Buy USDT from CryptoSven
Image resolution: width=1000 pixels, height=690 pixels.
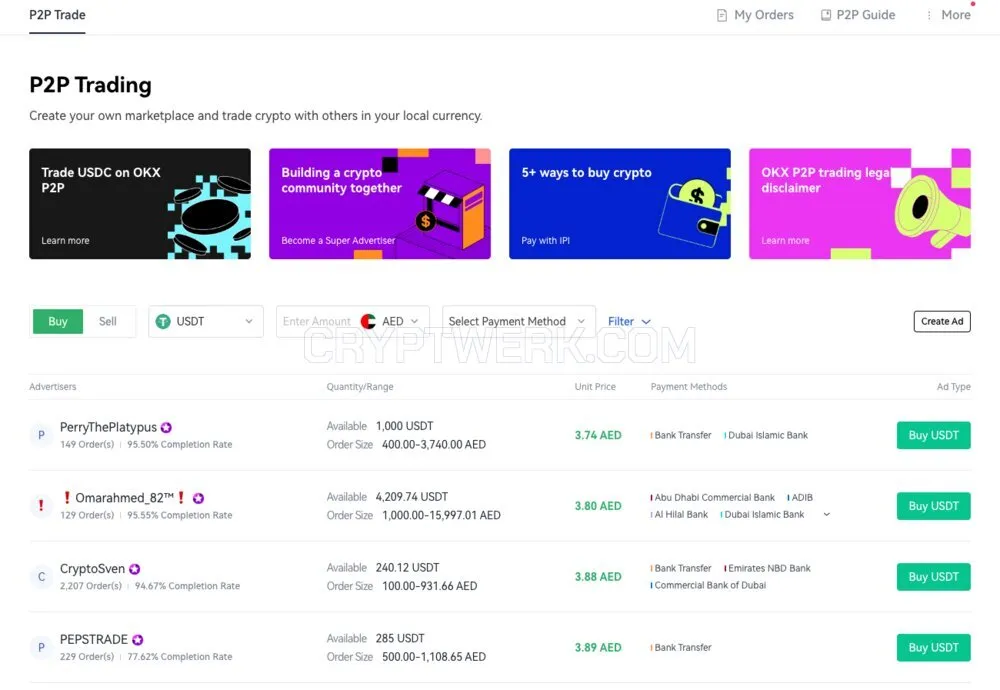coord(934,577)
